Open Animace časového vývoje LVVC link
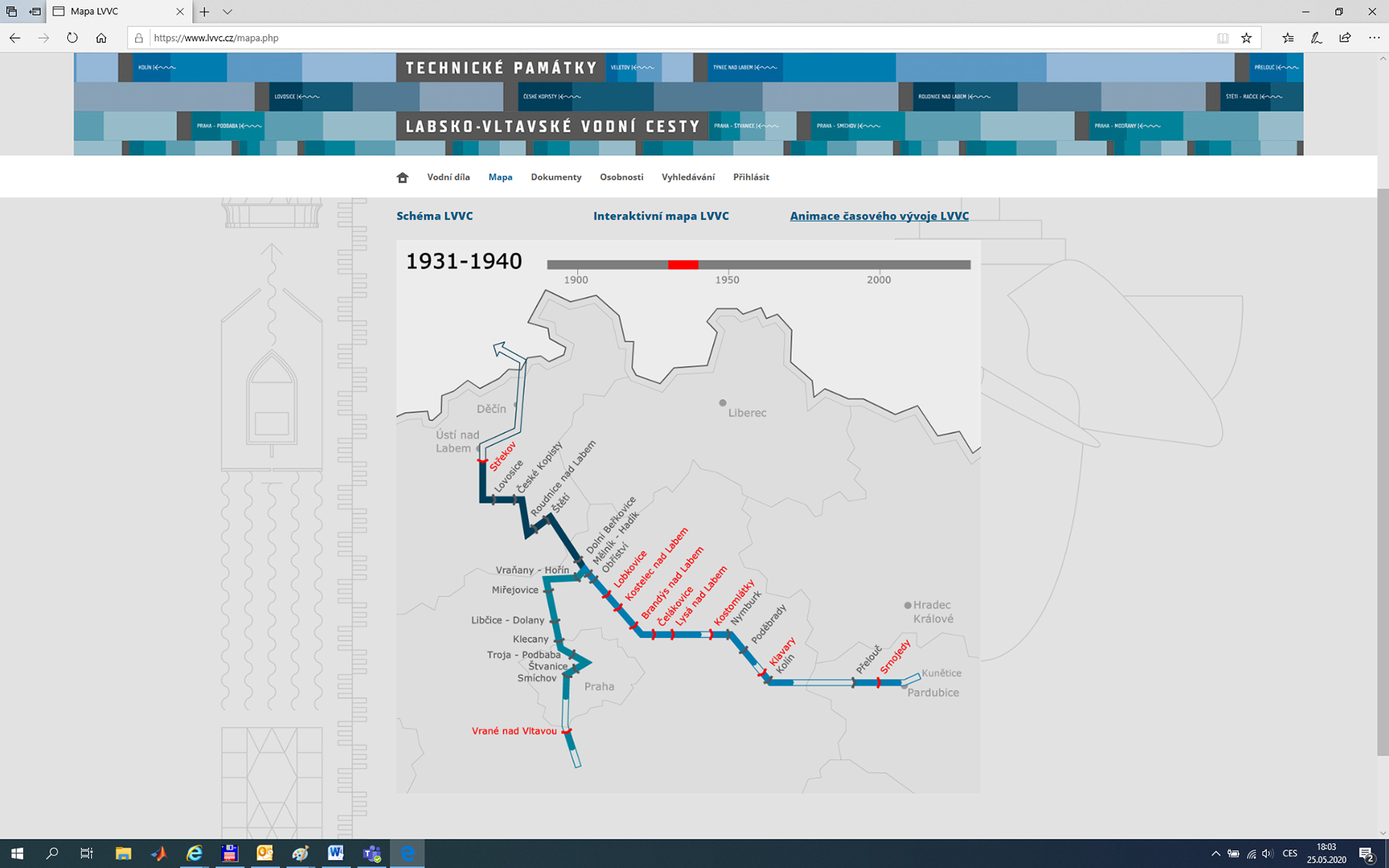The height and width of the screenshot is (868, 1389). (879, 216)
